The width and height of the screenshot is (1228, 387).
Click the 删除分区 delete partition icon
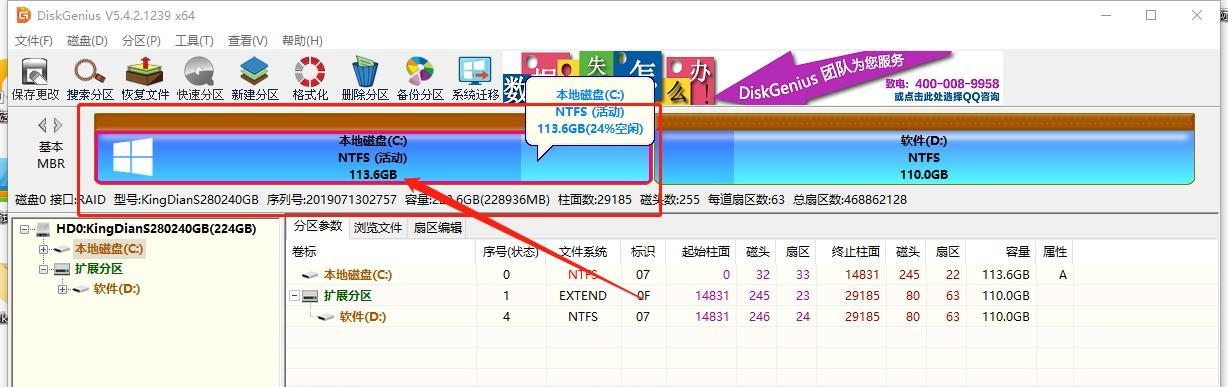365,78
